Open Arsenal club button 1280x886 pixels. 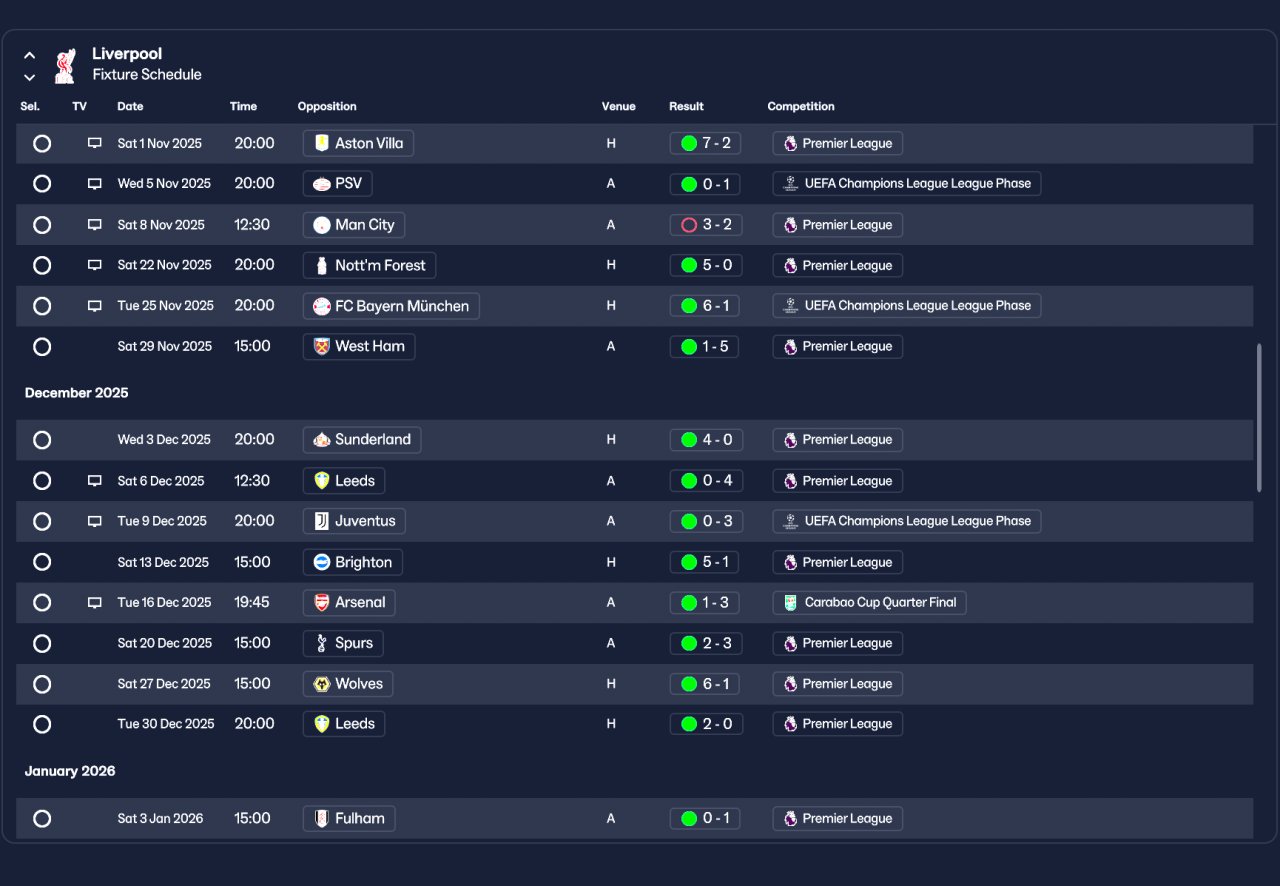349,603
